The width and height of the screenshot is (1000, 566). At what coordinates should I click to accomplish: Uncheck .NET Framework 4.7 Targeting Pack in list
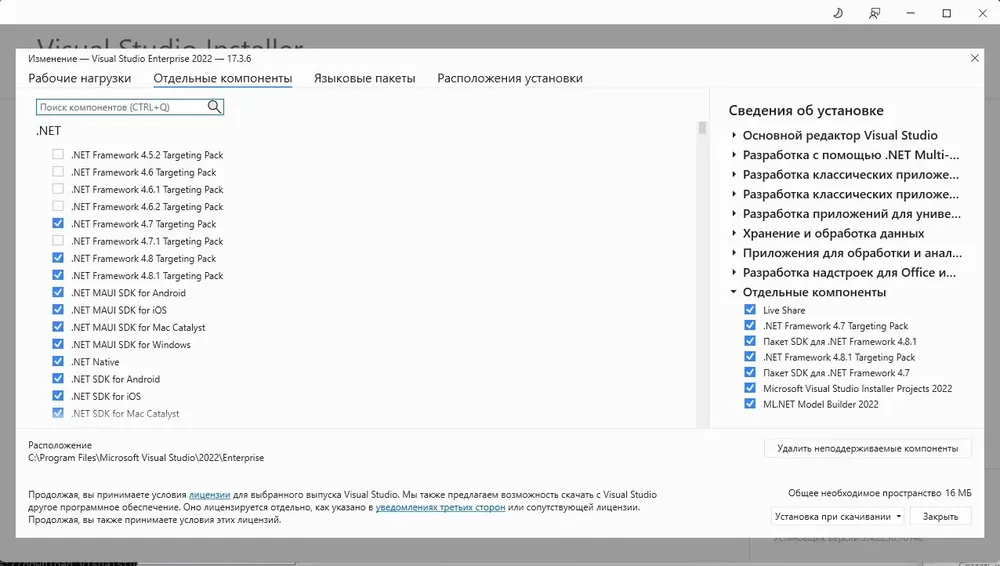pos(58,223)
